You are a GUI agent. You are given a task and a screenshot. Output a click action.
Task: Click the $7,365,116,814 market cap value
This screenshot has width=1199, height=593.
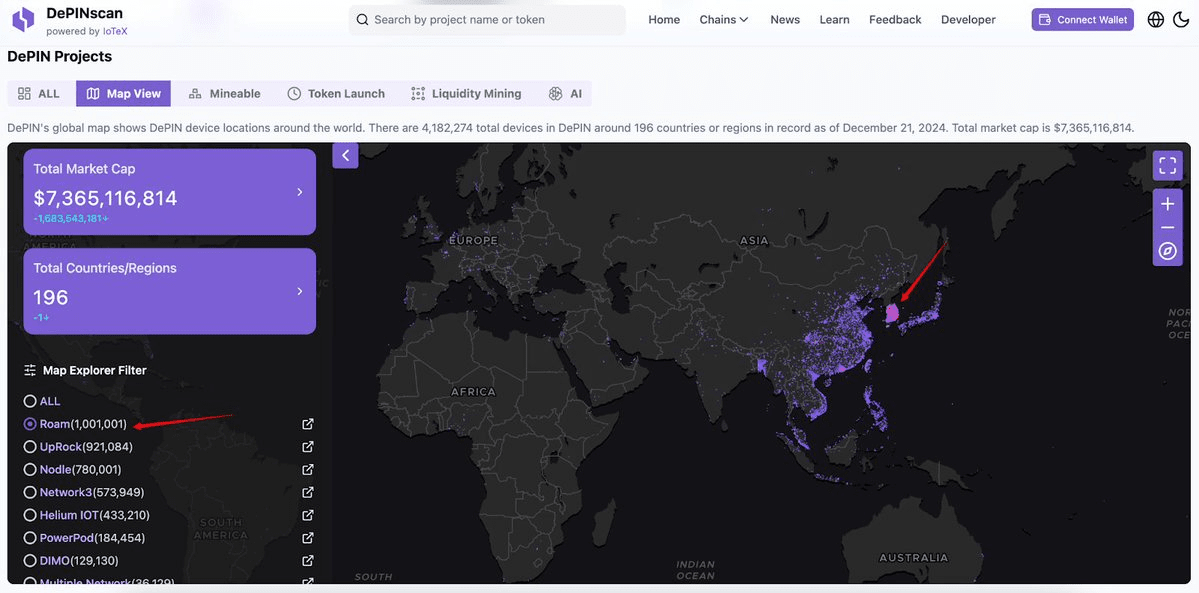point(106,199)
